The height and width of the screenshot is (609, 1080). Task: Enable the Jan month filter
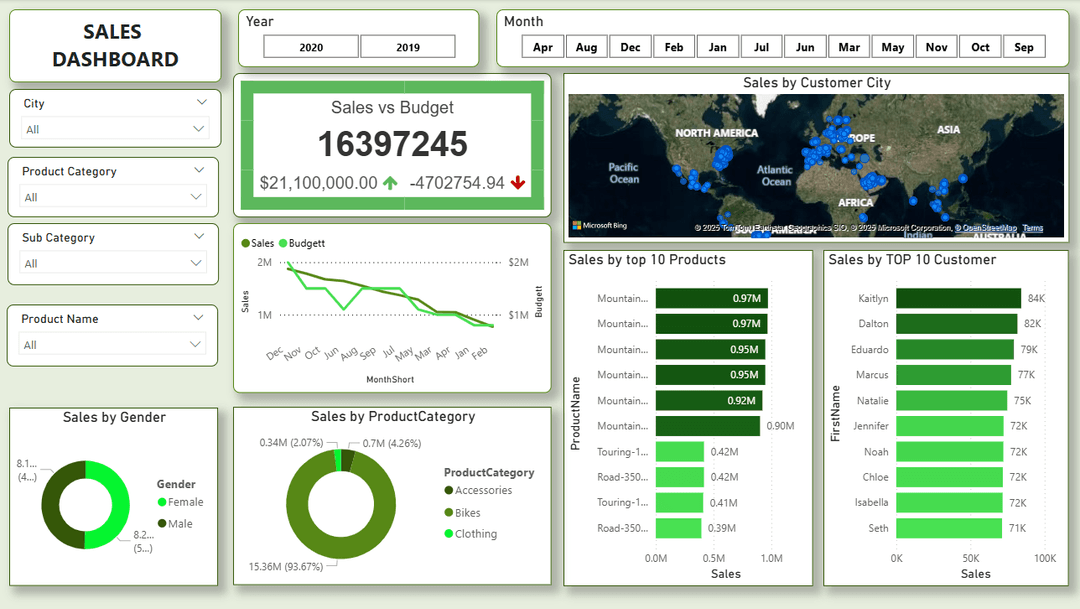click(x=717, y=46)
